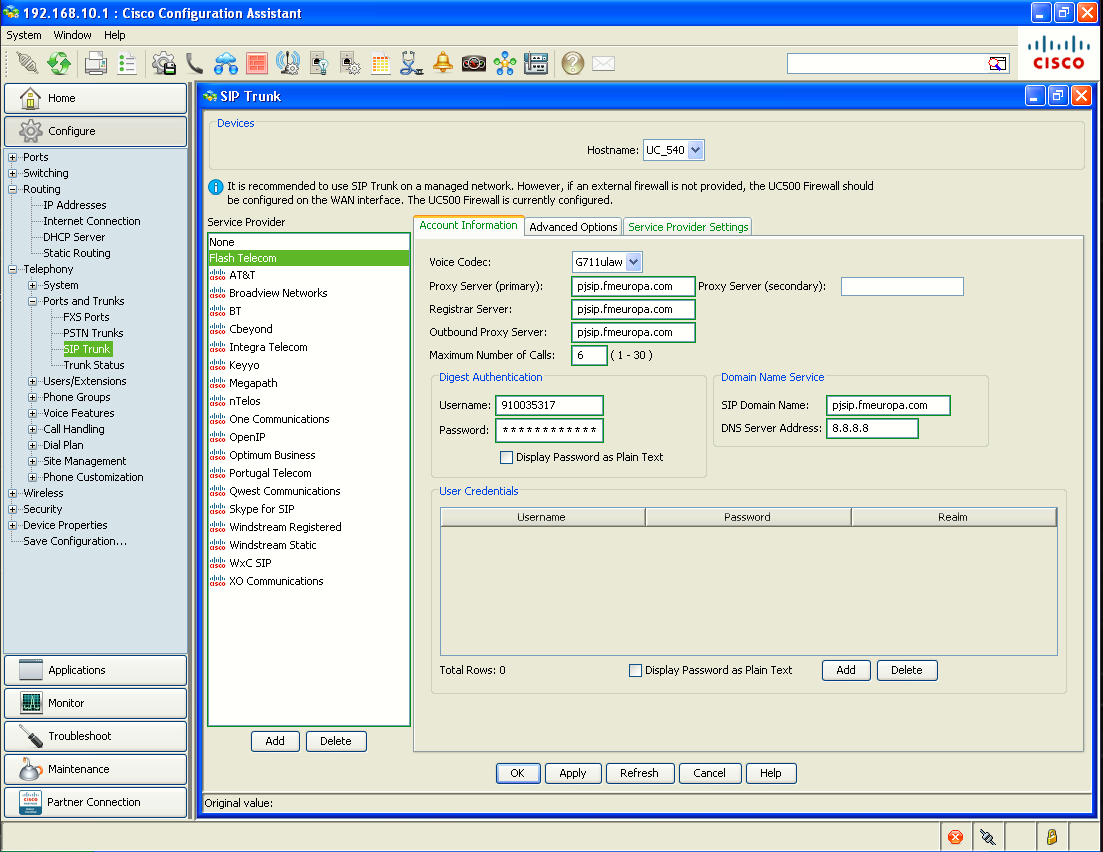1103x852 pixels.
Task: Click the blue cloud network toolbar icon
Action: 226,63
